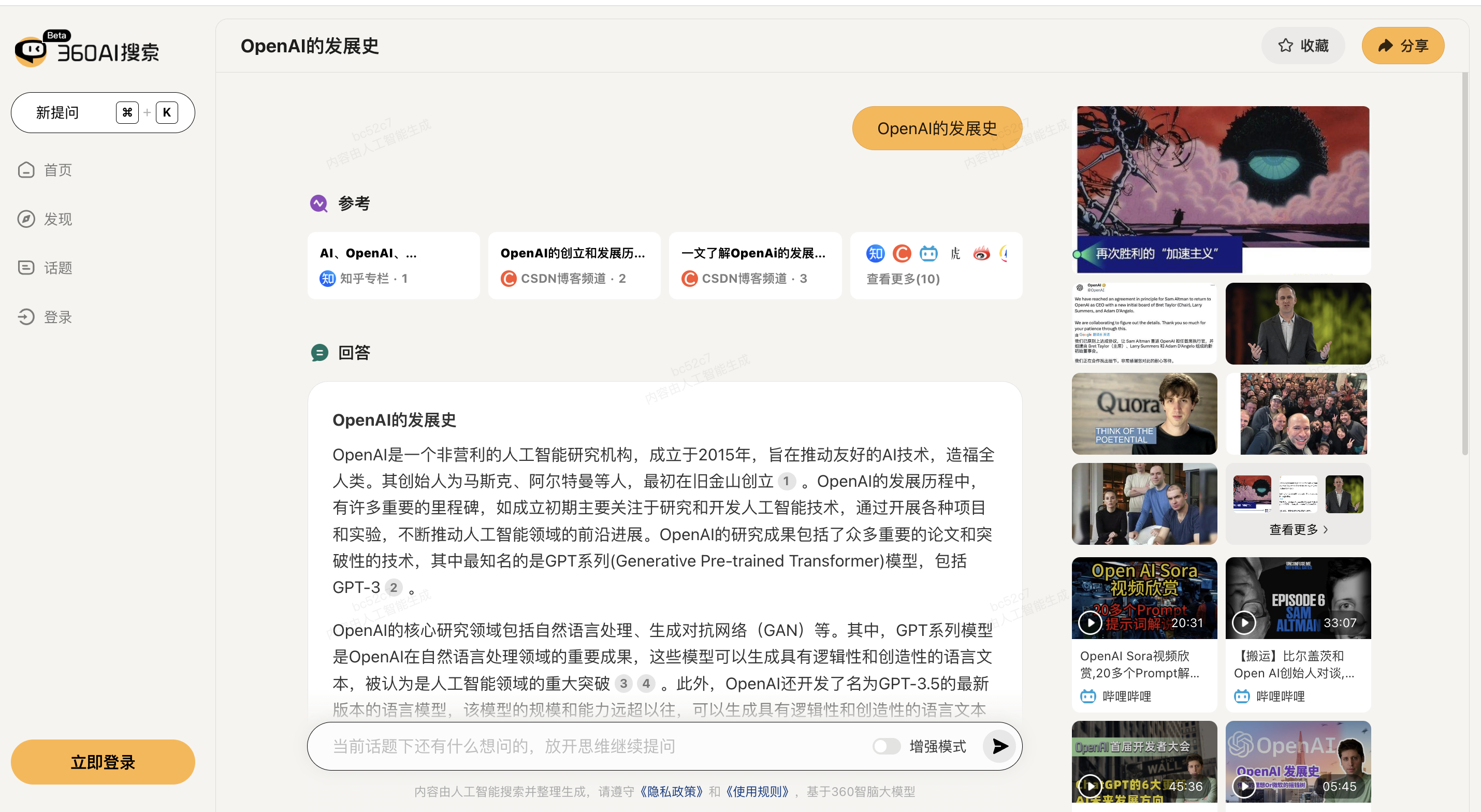The height and width of the screenshot is (812, 1481).
Task: Click the CSDN icon on card 3
Action: [689, 279]
